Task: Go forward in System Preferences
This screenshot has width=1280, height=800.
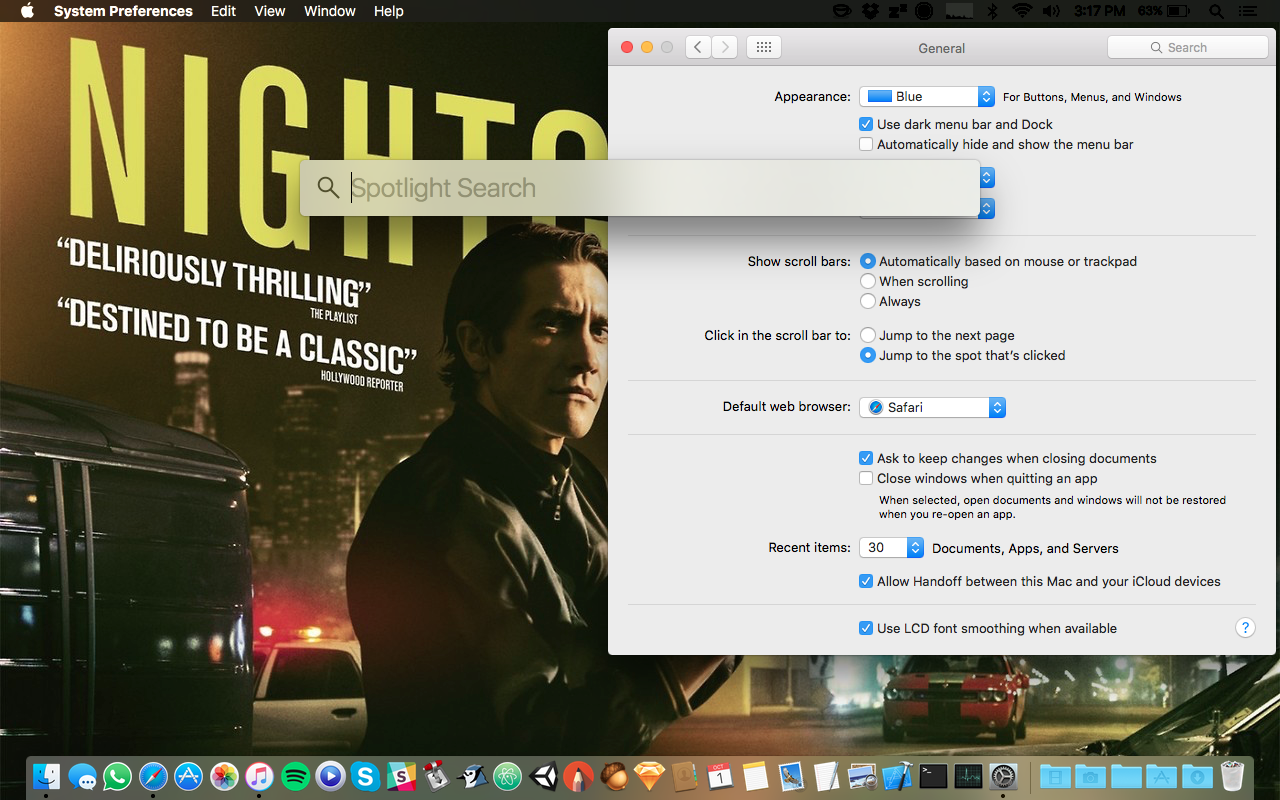Action: pos(725,47)
